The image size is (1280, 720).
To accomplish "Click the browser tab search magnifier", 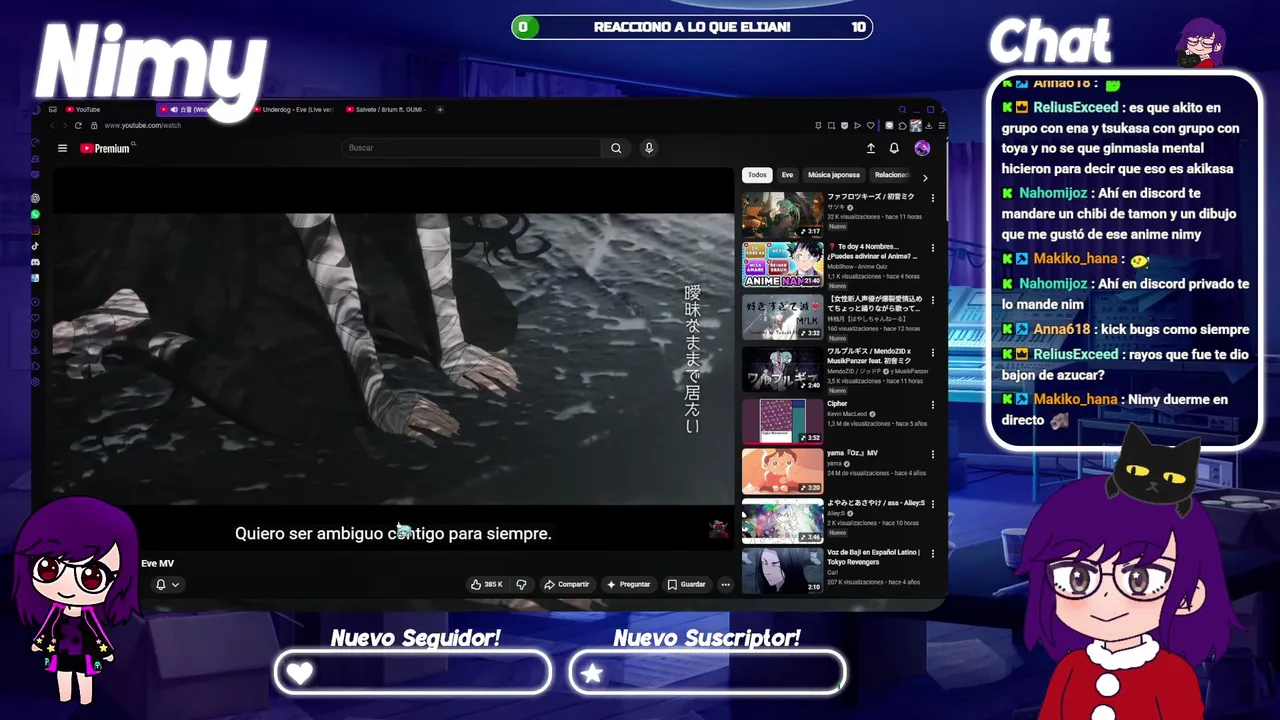I will 902,109.
